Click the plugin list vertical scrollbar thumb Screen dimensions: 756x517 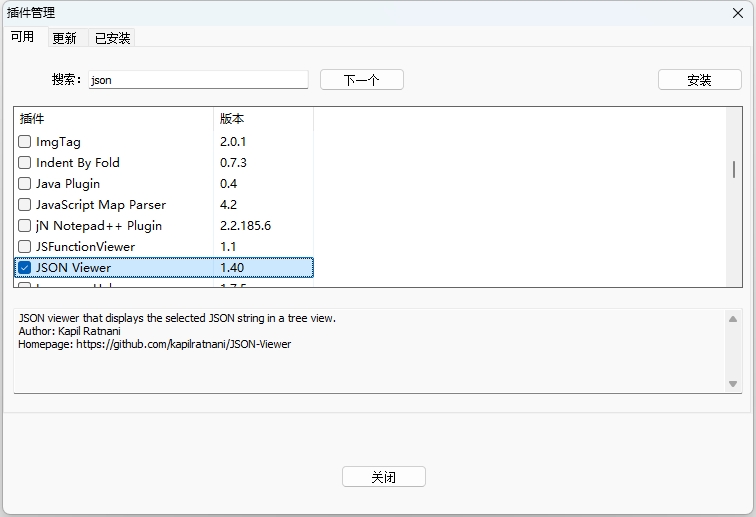click(734, 169)
